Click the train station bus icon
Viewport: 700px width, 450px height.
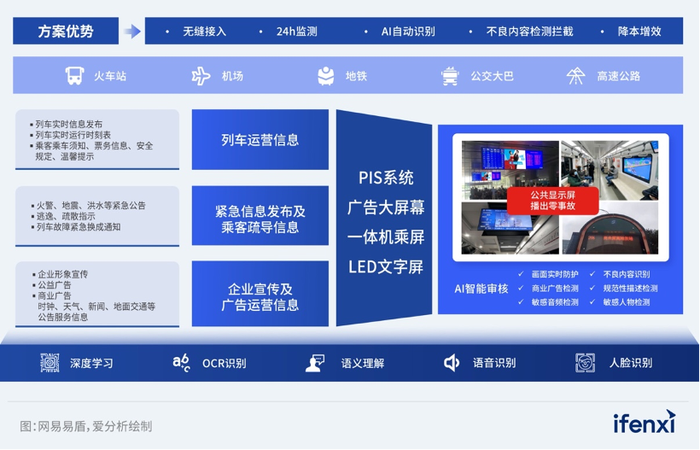(x=75, y=76)
